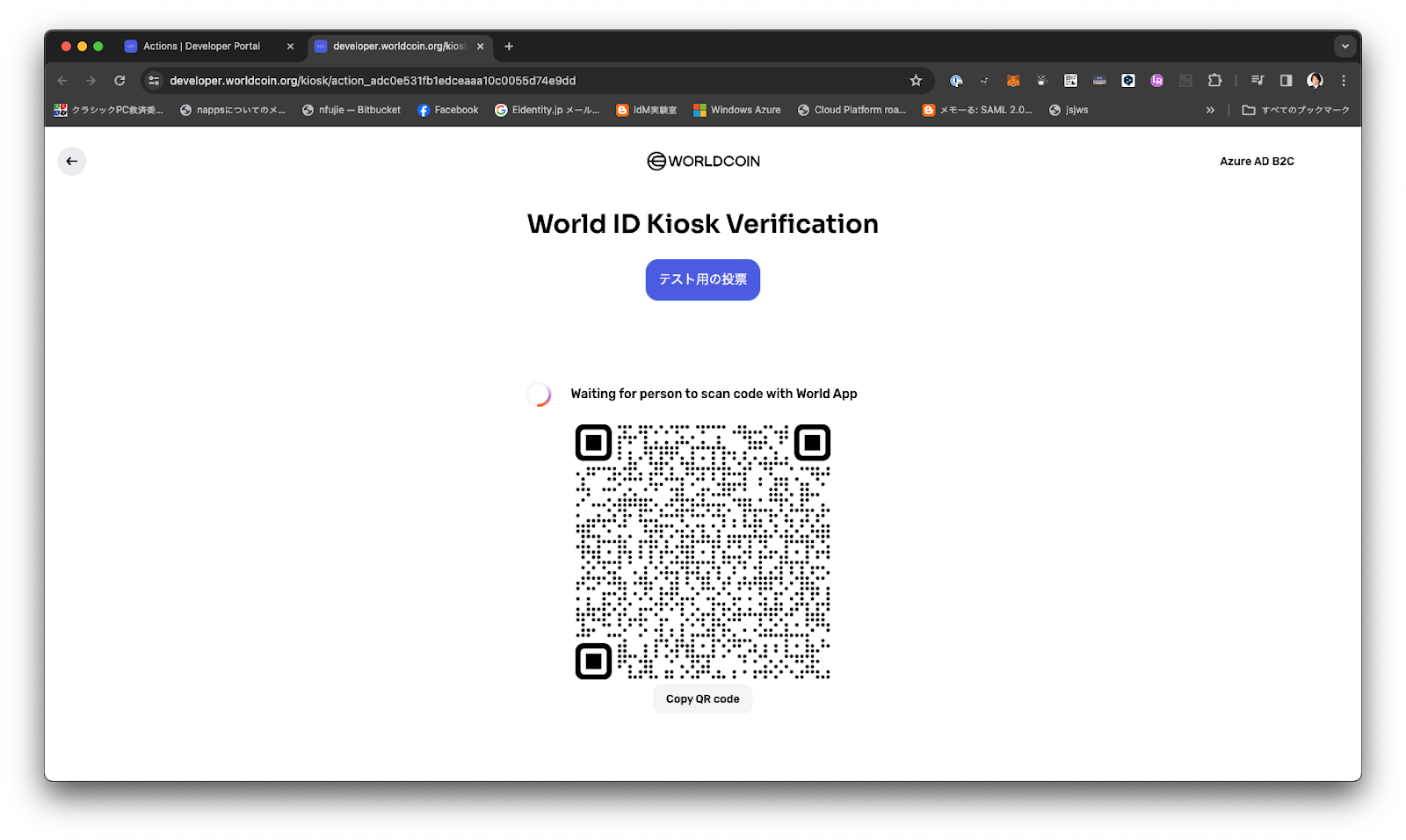Open the media control playlist icon
The height and width of the screenshot is (840, 1406).
point(1257,81)
